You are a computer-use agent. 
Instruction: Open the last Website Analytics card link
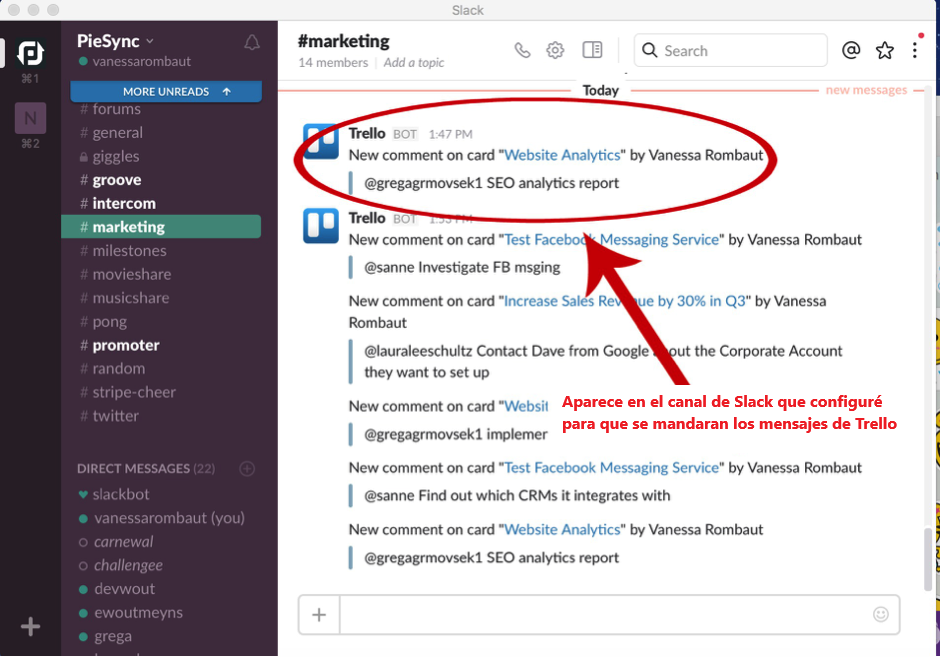(562, 530)
